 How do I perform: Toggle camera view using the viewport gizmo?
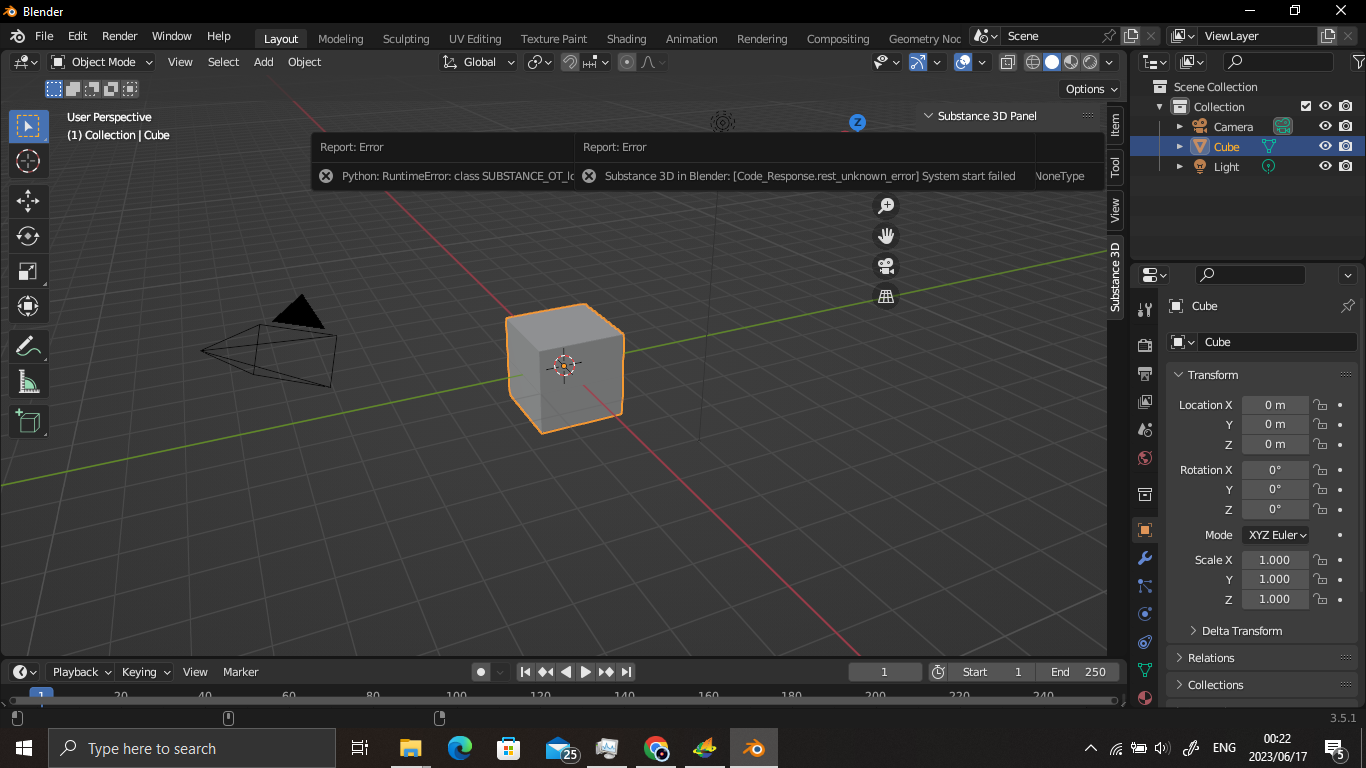click(885, 266)
